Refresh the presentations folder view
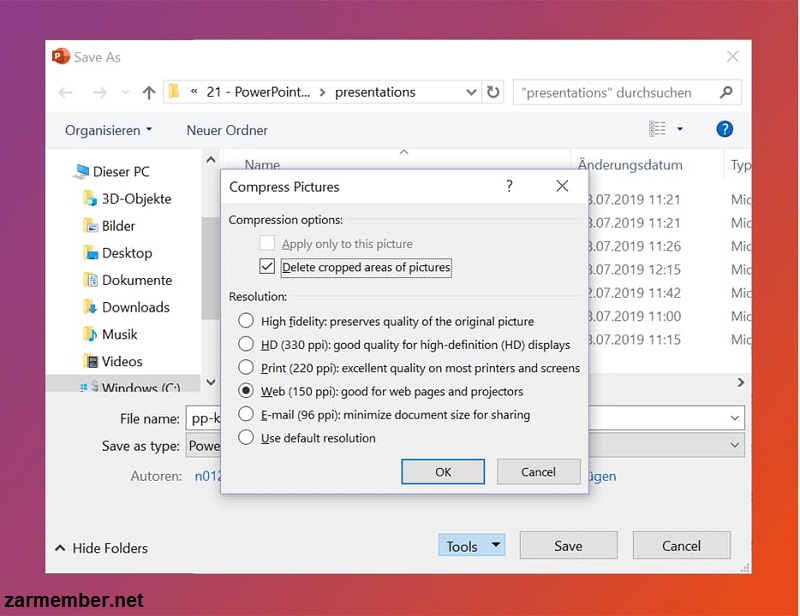Screen dimensions: 800x616 [493, 92]
